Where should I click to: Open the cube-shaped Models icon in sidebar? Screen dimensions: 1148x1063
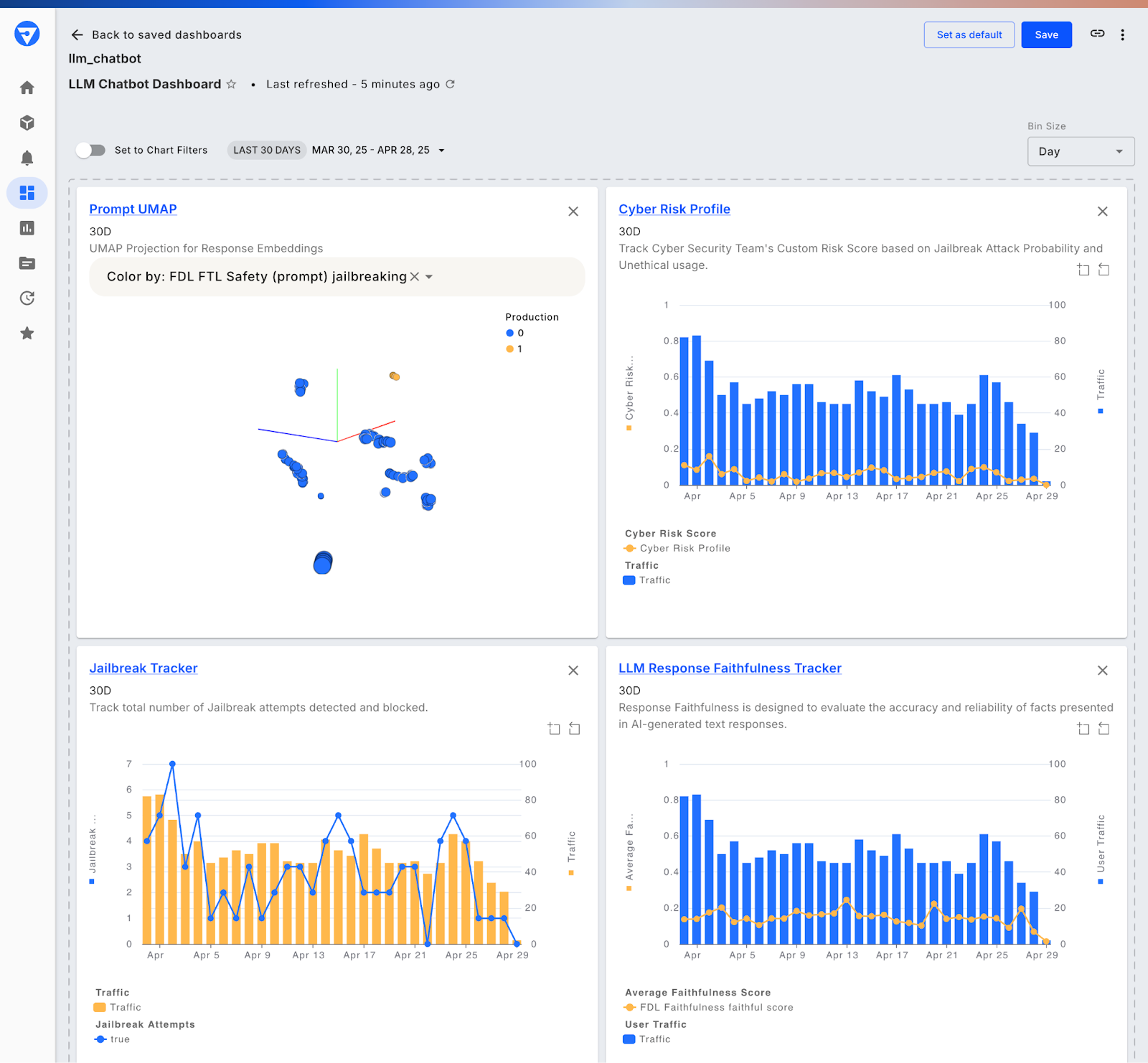(x=27, y=123)
